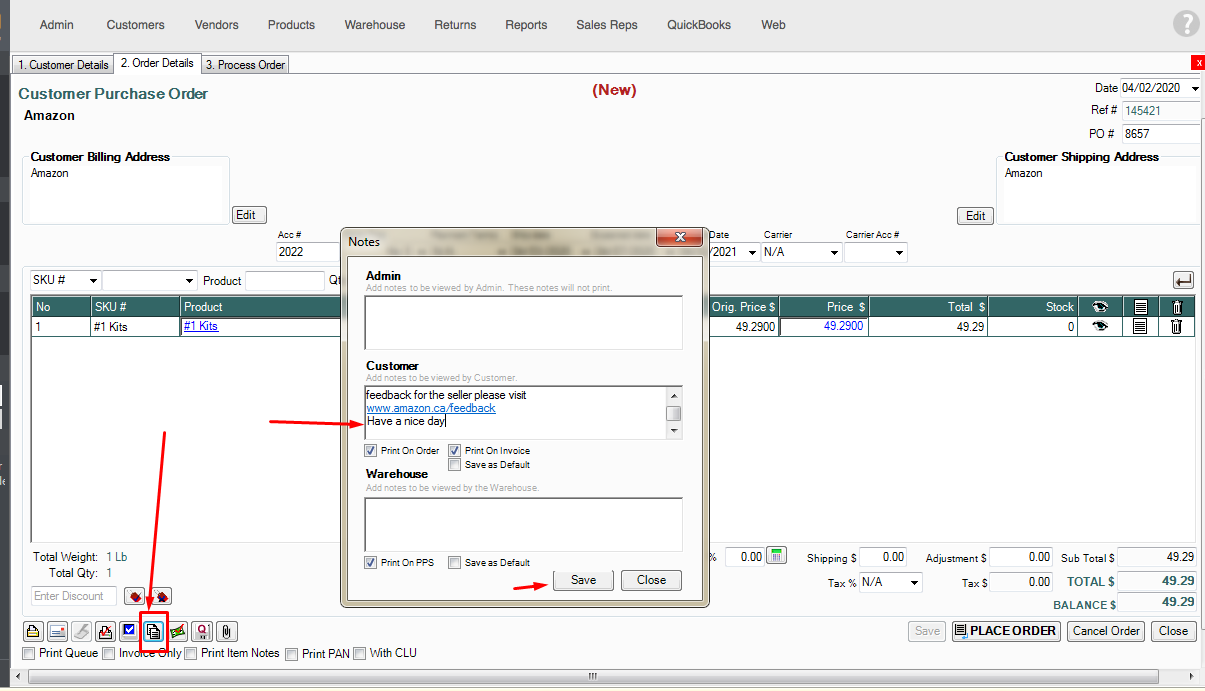Click Save in the Notes dialog
This screenshot has height=691, width=1205.
pyautogui.click(x=583, y=580)
